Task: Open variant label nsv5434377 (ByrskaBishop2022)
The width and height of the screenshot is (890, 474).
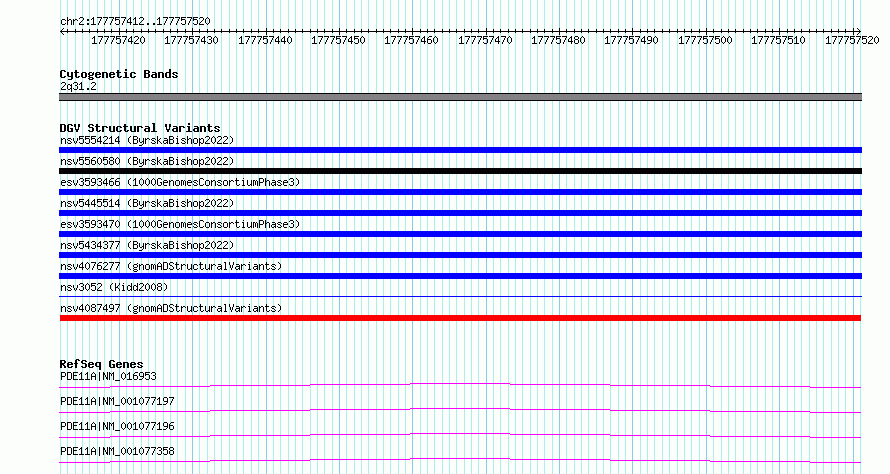Action: point(147,245)
